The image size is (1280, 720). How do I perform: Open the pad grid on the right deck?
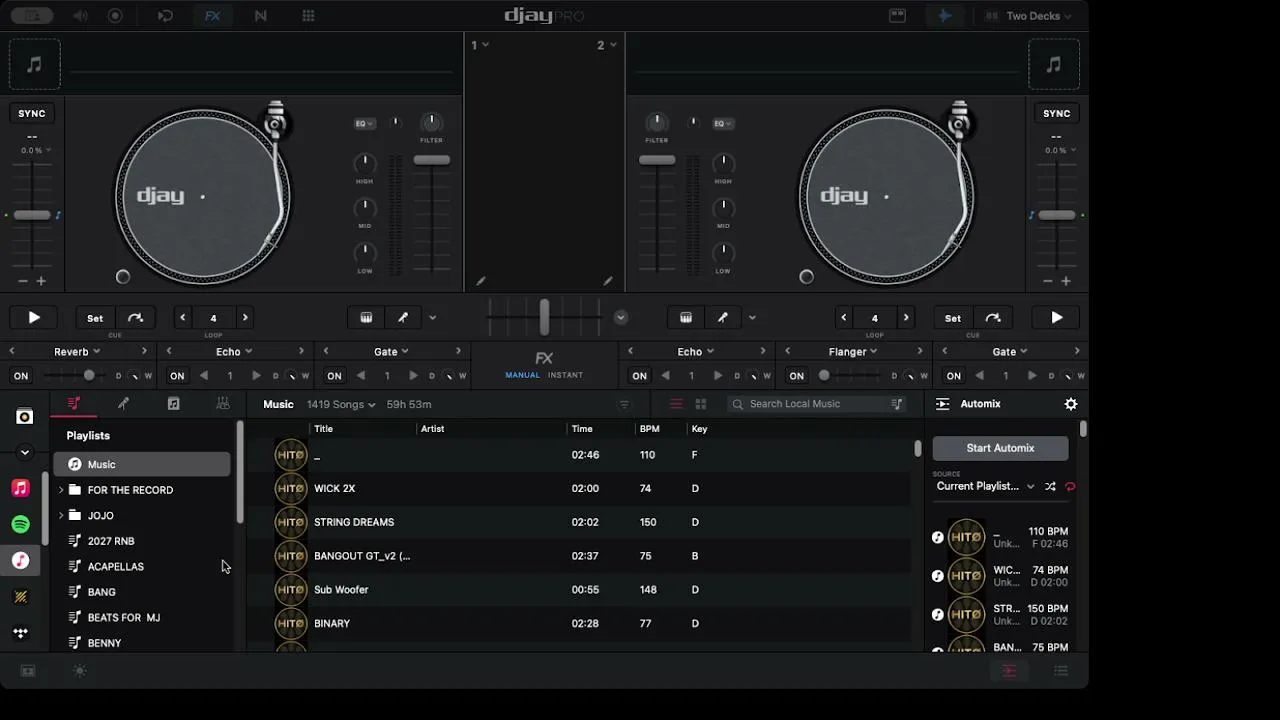686,318
